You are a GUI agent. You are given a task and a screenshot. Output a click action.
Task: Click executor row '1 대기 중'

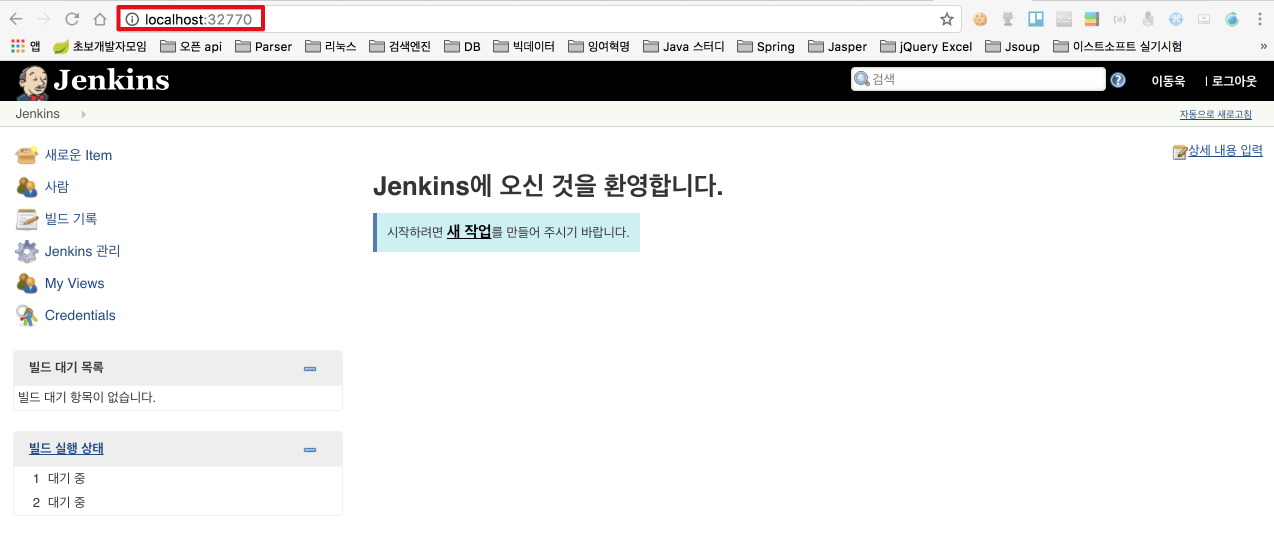[178, 479]
